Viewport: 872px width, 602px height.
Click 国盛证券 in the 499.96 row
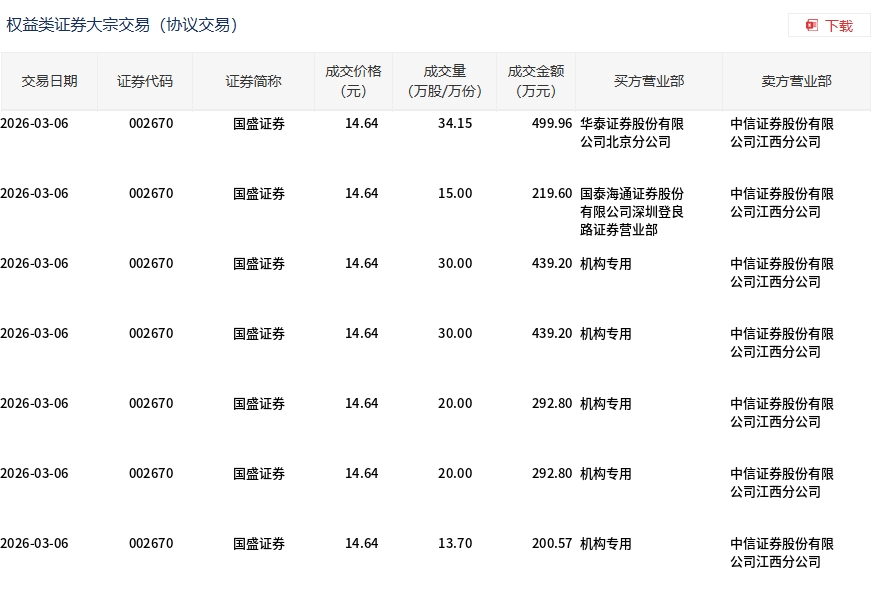tap(259, 124)
